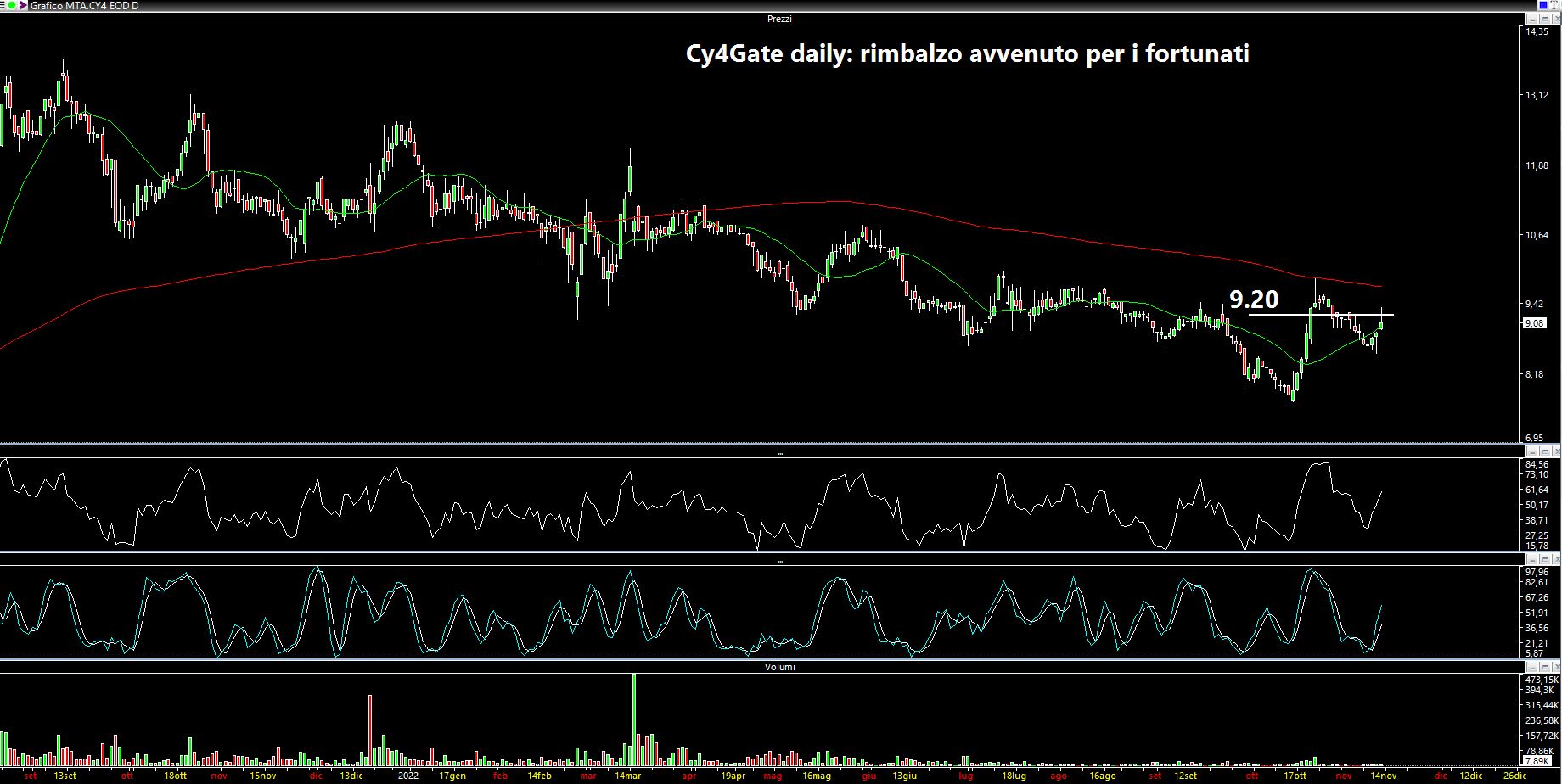Click the blue square icon
The image size is (1562, 784).
[1543, 5]
